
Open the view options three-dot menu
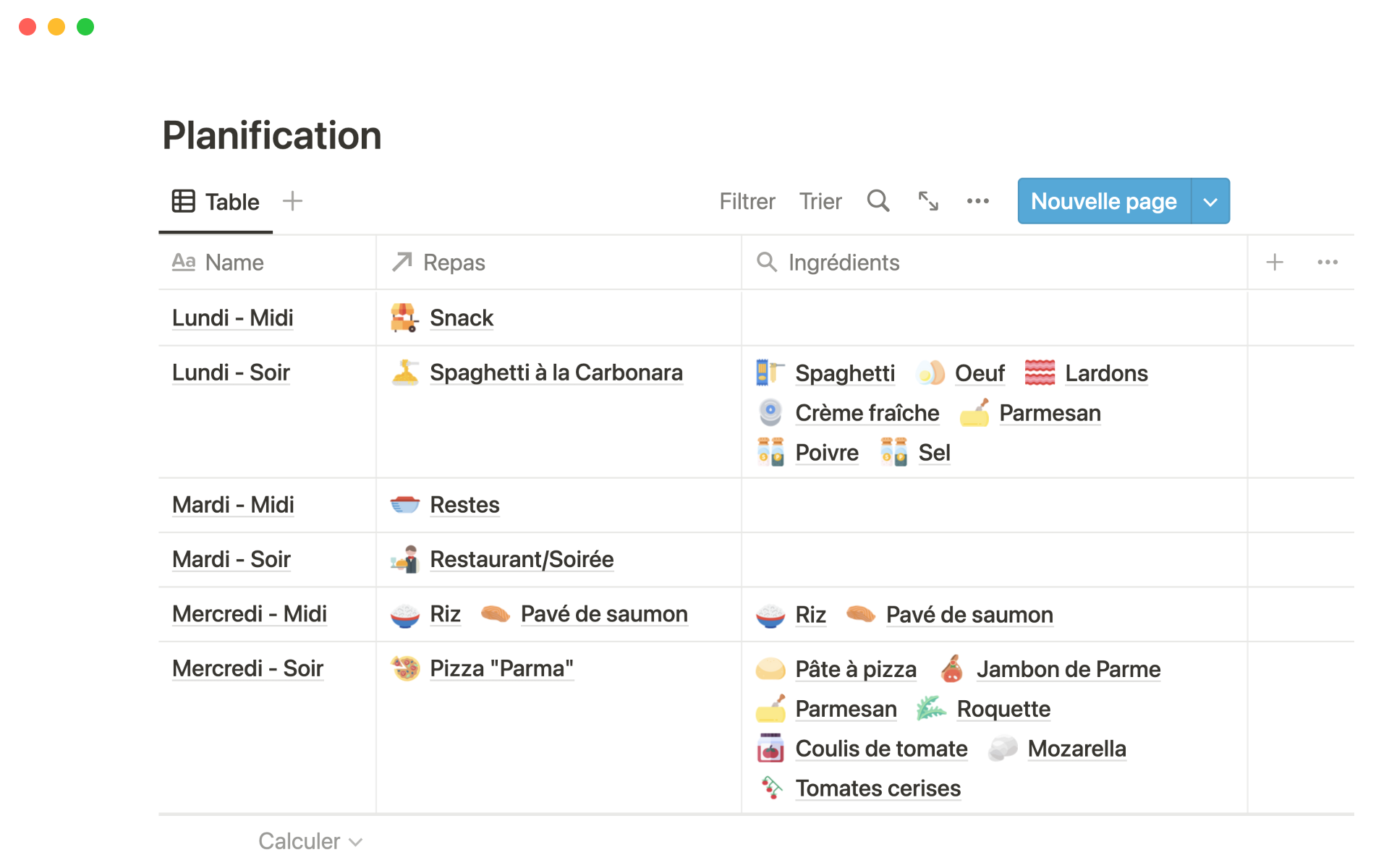coord(977,201)
